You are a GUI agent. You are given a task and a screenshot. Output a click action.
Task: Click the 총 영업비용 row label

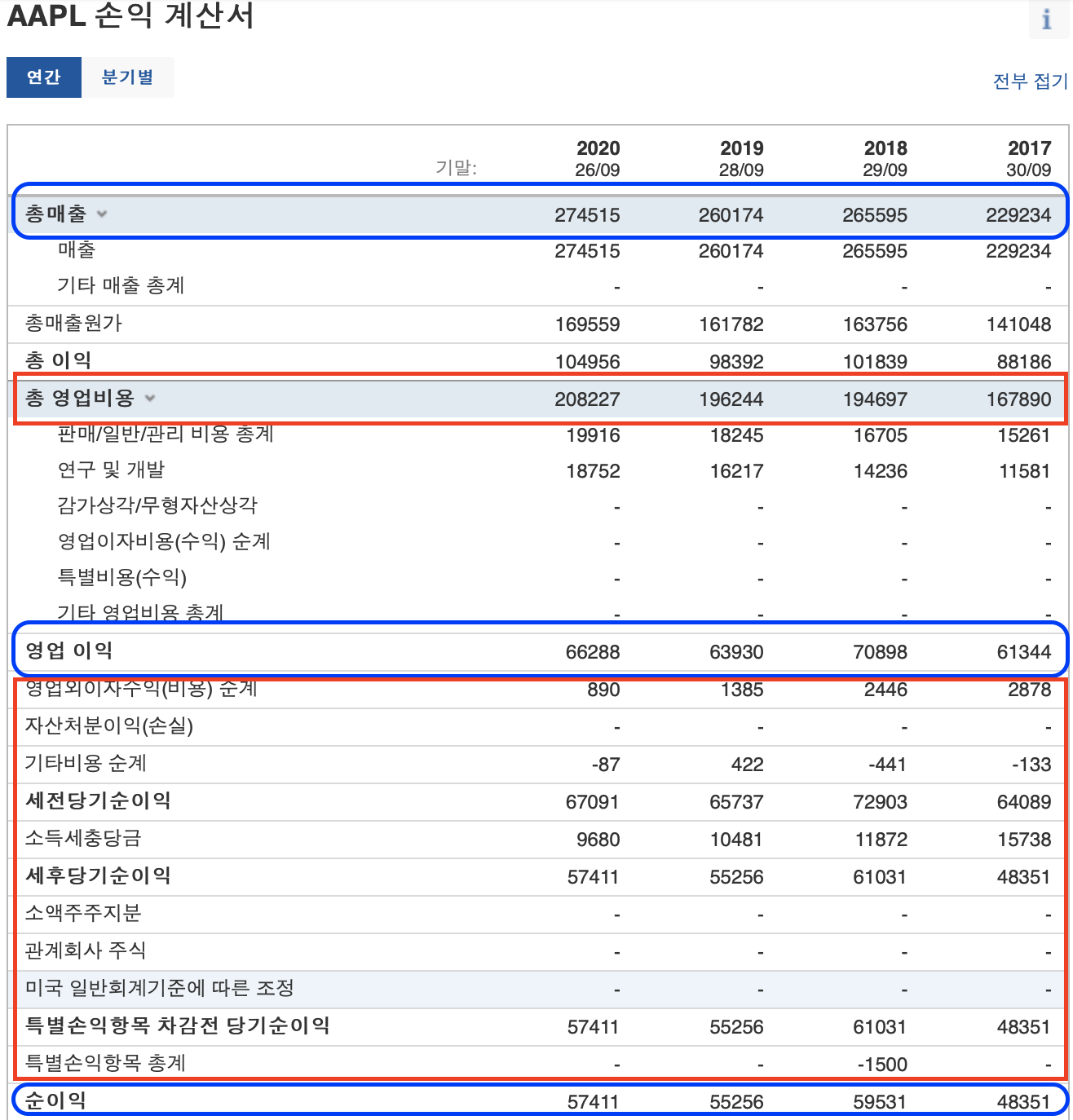click(80, 398)
